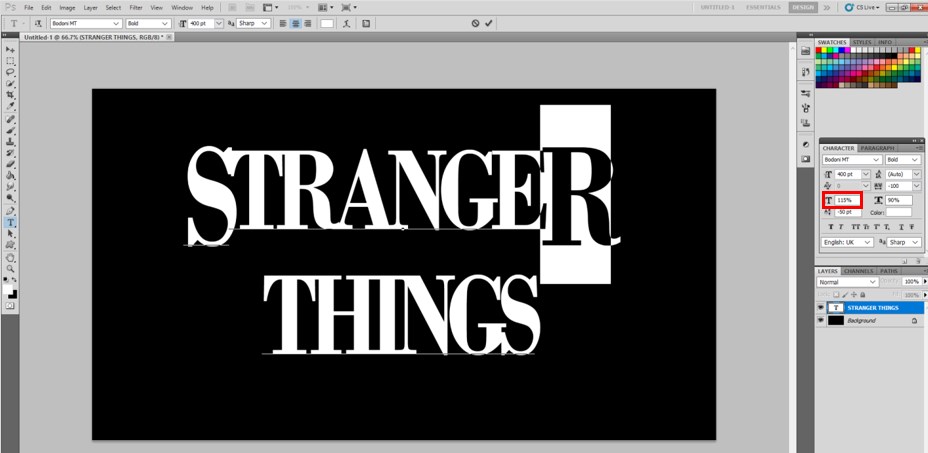This screenshot has height=453, width=928.
Task: Select the Essentials workspace button
Action: pyautogui.click(x=762, y=8)
